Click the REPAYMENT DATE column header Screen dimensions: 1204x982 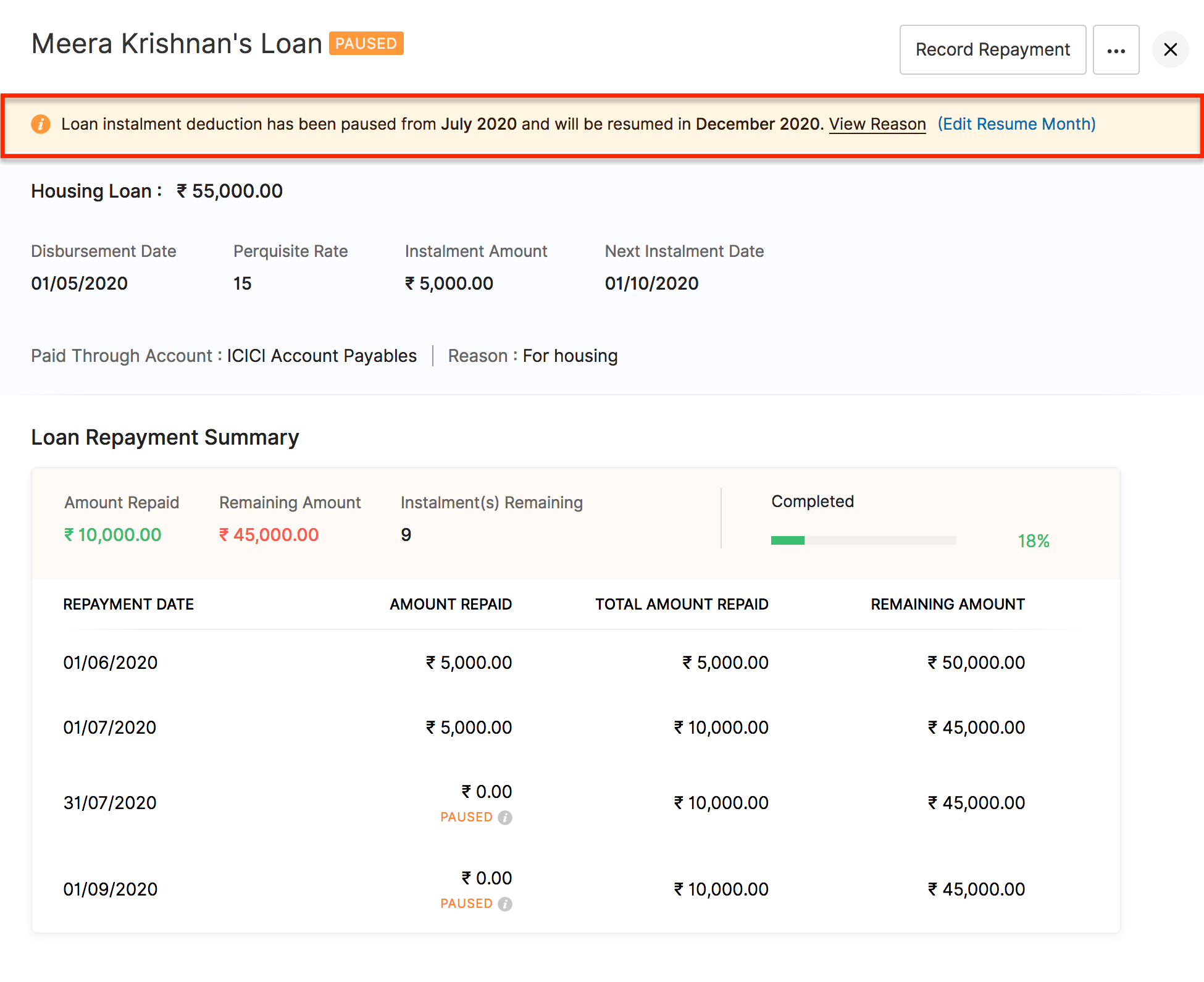pyautogui.click(x=128, y=604)
